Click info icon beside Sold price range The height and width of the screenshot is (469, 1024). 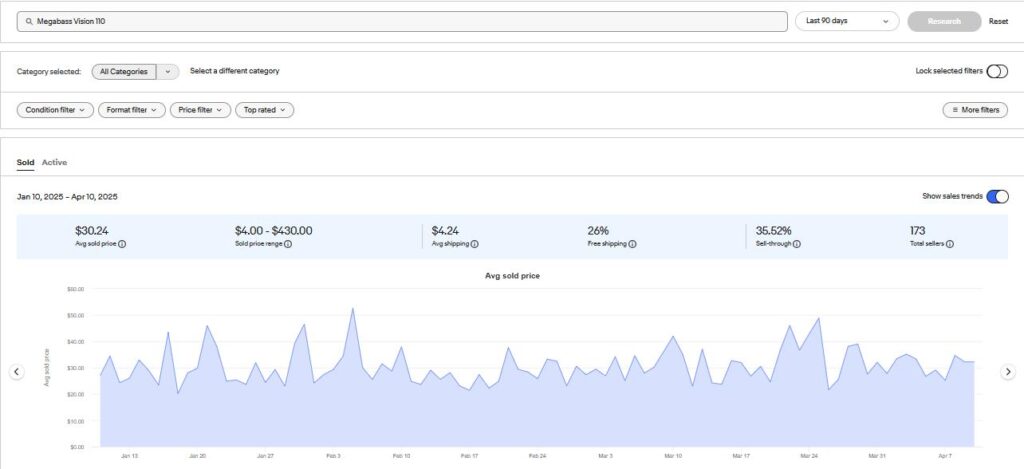pyautogui.click(x=288, y=244)
